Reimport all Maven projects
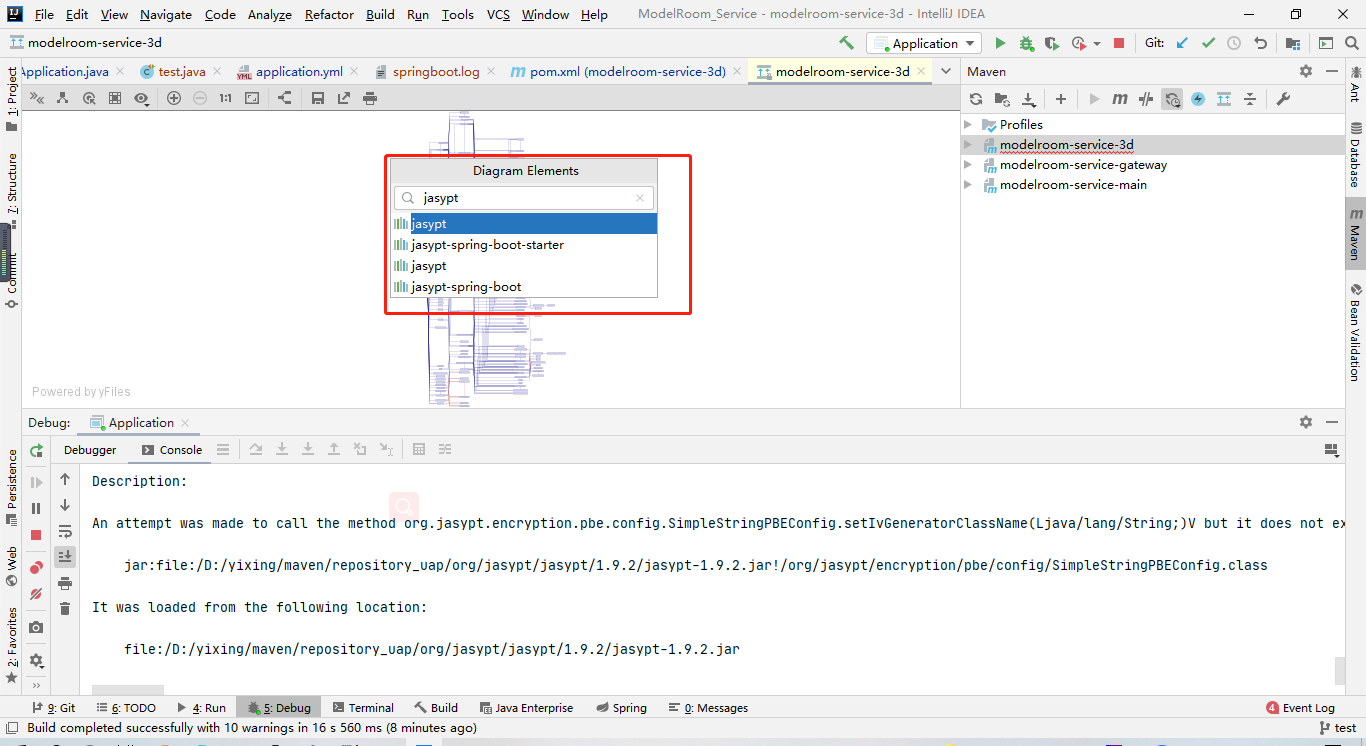The width and height of the screenshot is (1366, 746). click(976, 99)
